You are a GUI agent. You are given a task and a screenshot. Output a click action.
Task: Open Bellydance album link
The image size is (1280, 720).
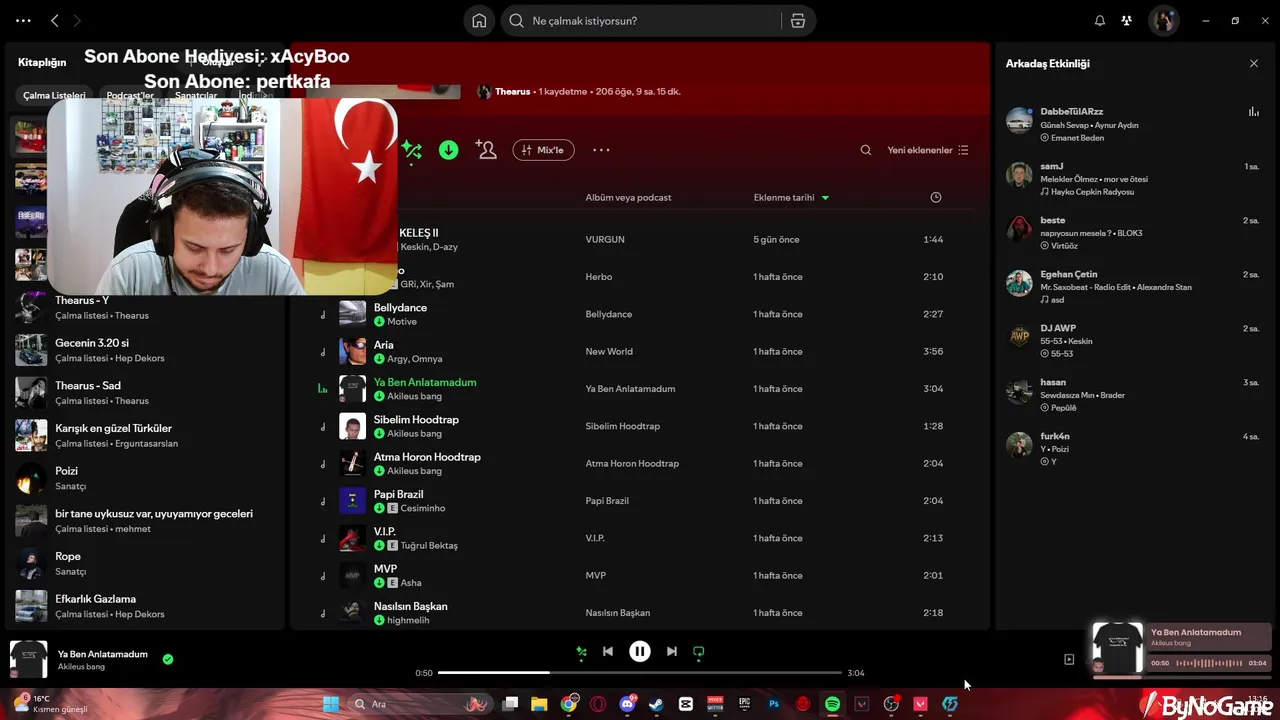tap(608, 314)
